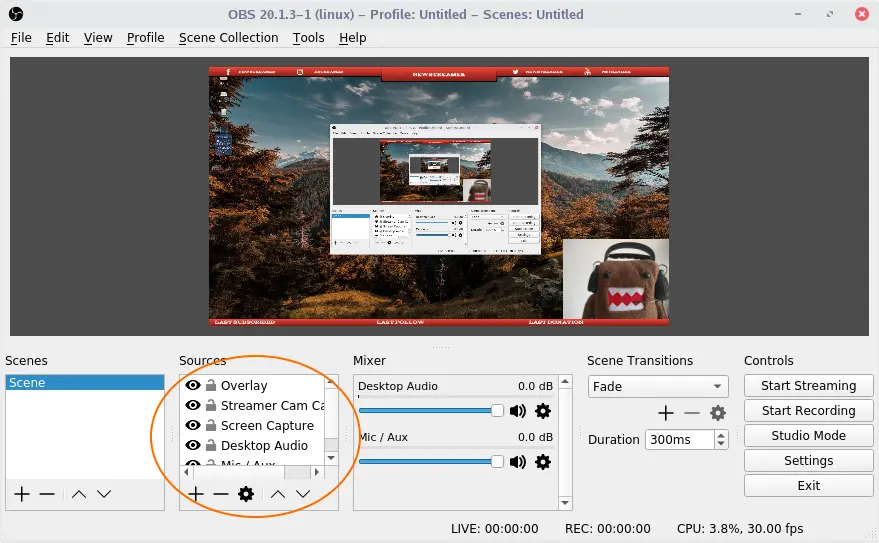Click 'LIVE: 00:00:00' status text
Image resolution: width=879 pixels, height=543 pixels.
[x=494, y=528]
